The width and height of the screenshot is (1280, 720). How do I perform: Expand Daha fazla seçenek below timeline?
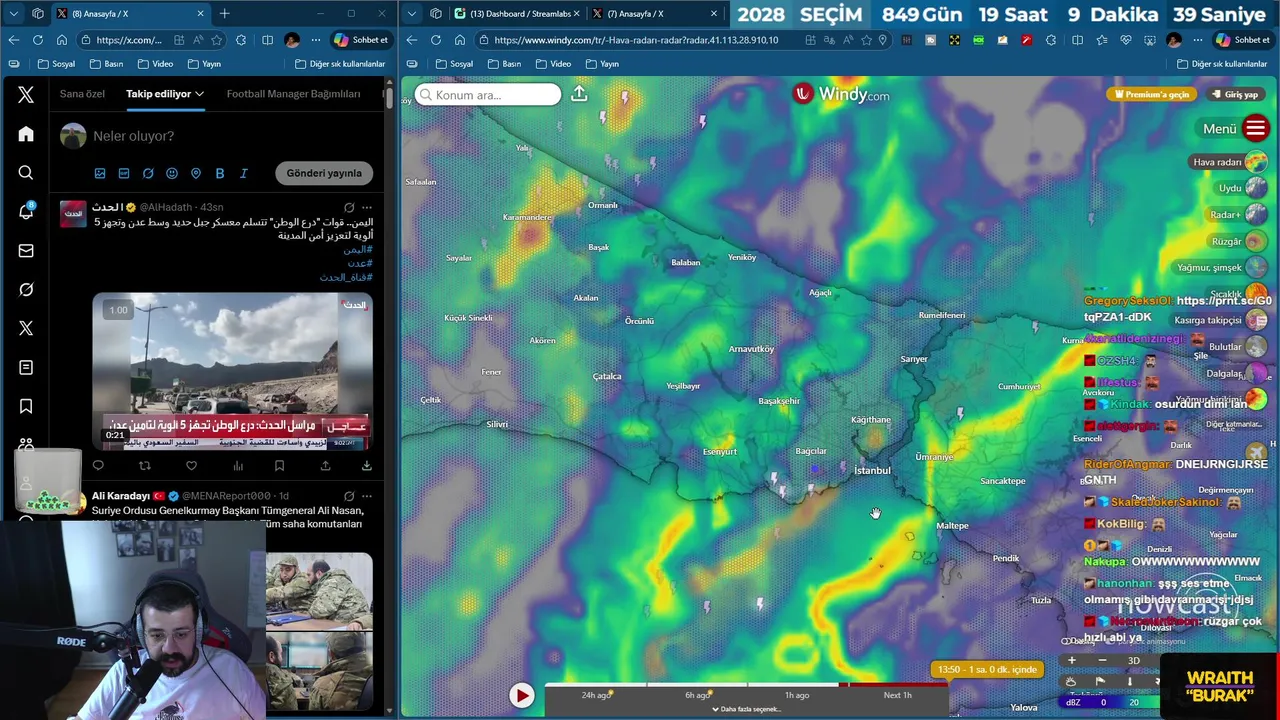point(746,709)
